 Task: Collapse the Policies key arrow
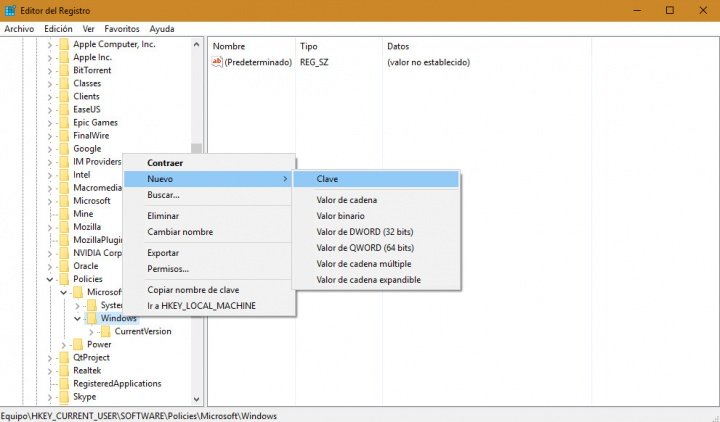pos(50,280)
